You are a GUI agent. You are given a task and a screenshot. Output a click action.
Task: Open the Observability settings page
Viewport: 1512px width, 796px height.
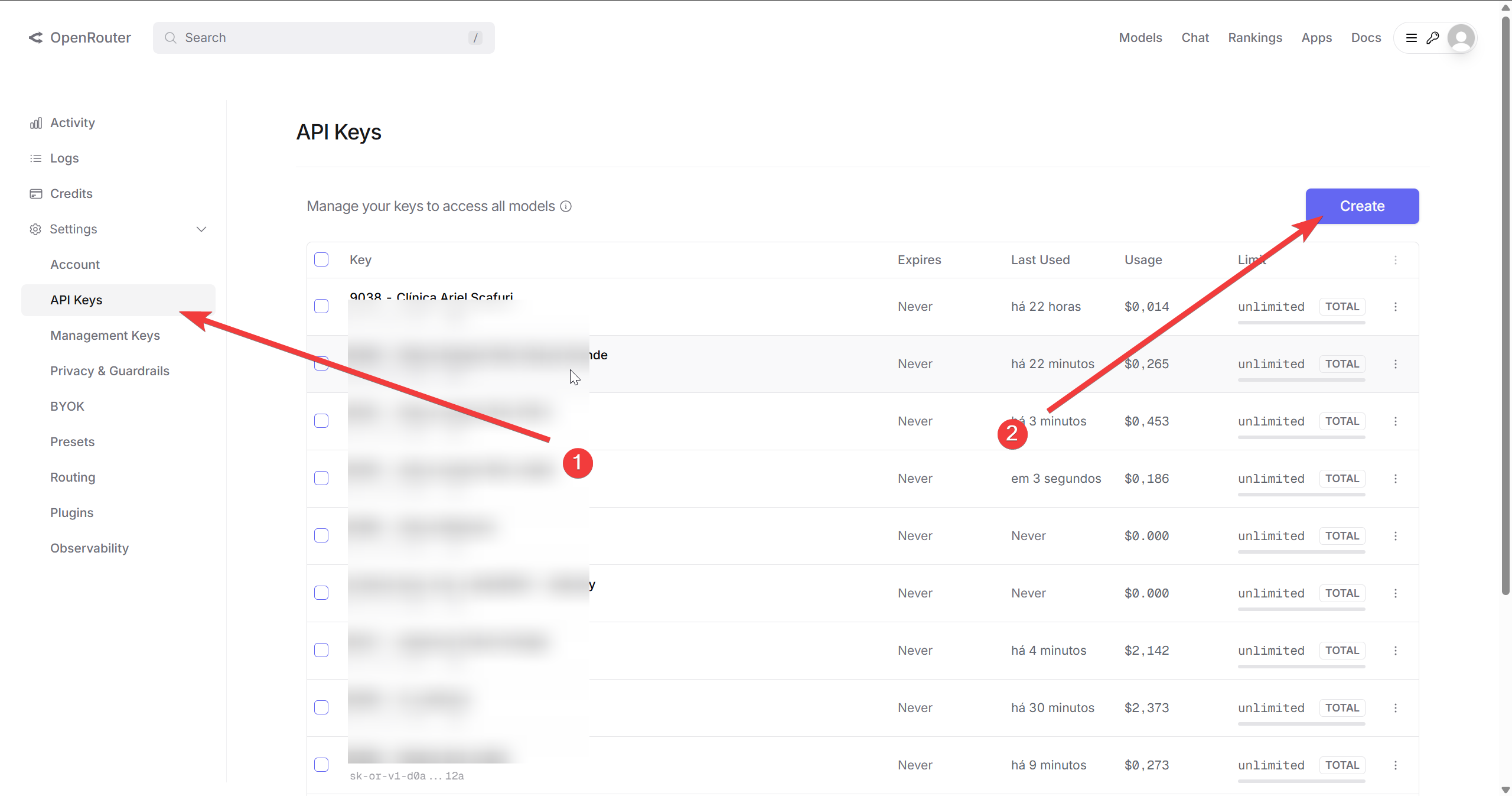89,548
